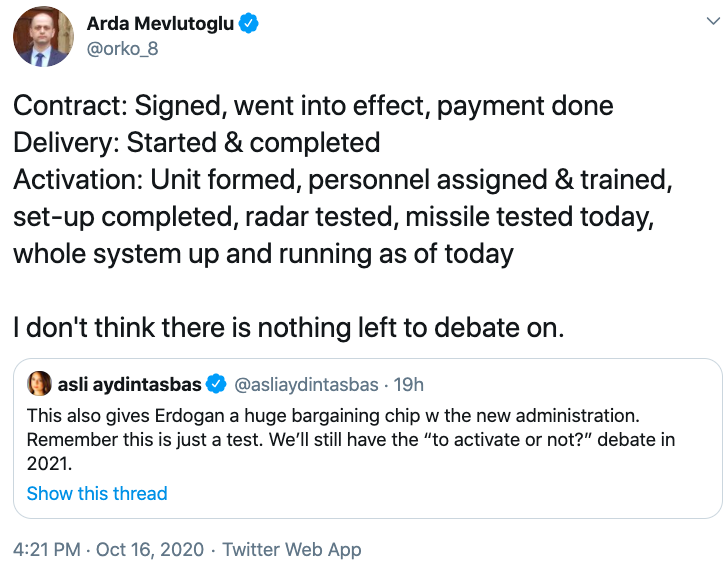Open the tweet options chevron menu
The width and height of the screenshot is (728, 568).
713,21
